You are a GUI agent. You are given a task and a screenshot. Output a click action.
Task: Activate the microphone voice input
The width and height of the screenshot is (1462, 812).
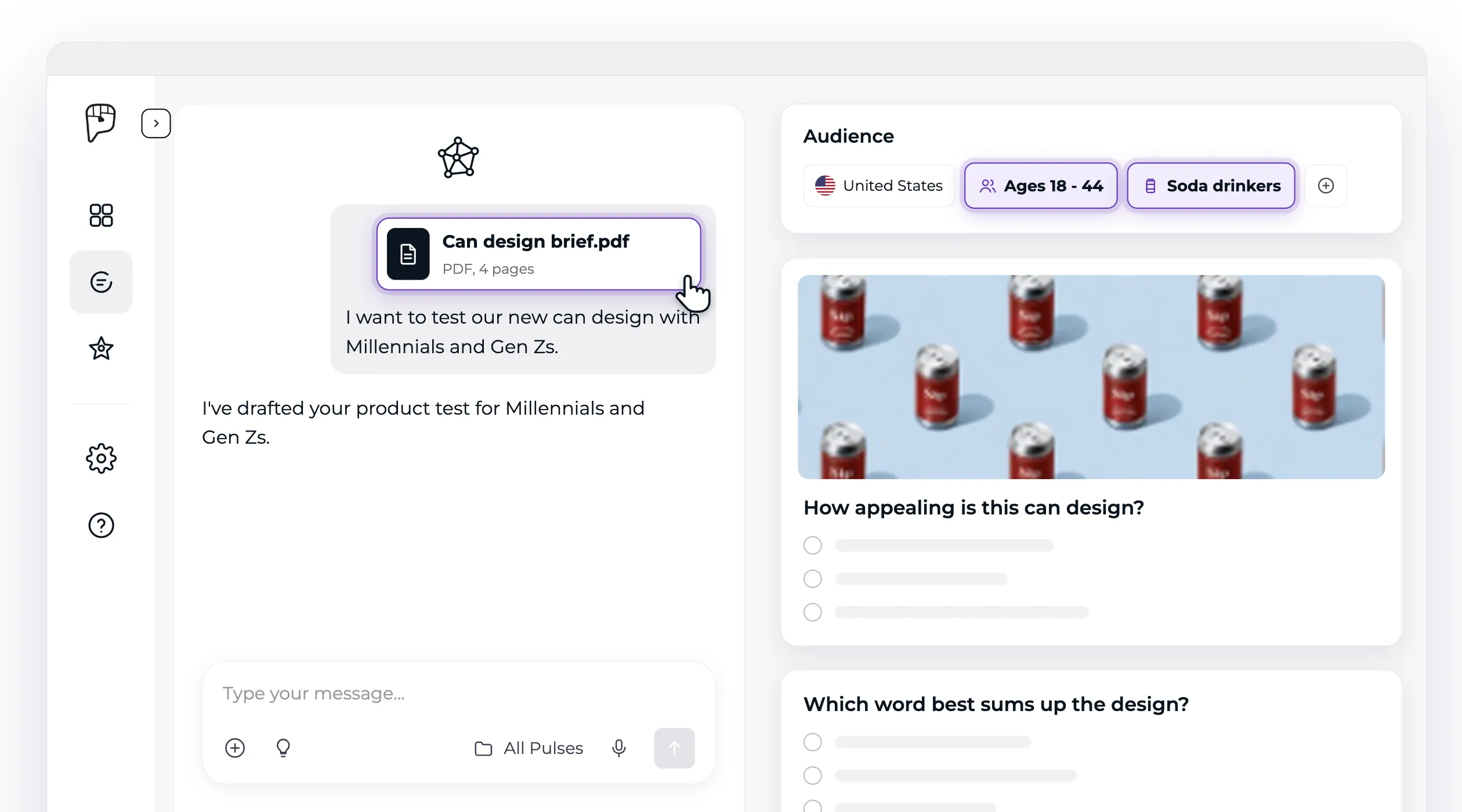pos(619,748)
